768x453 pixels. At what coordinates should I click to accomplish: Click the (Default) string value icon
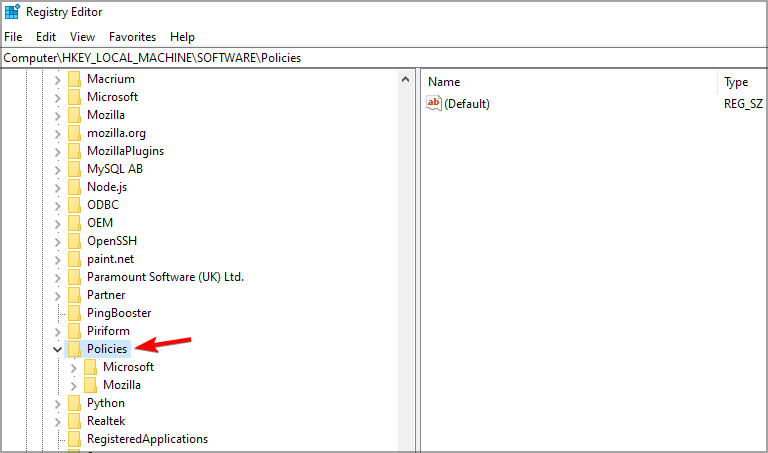(434, 103)
